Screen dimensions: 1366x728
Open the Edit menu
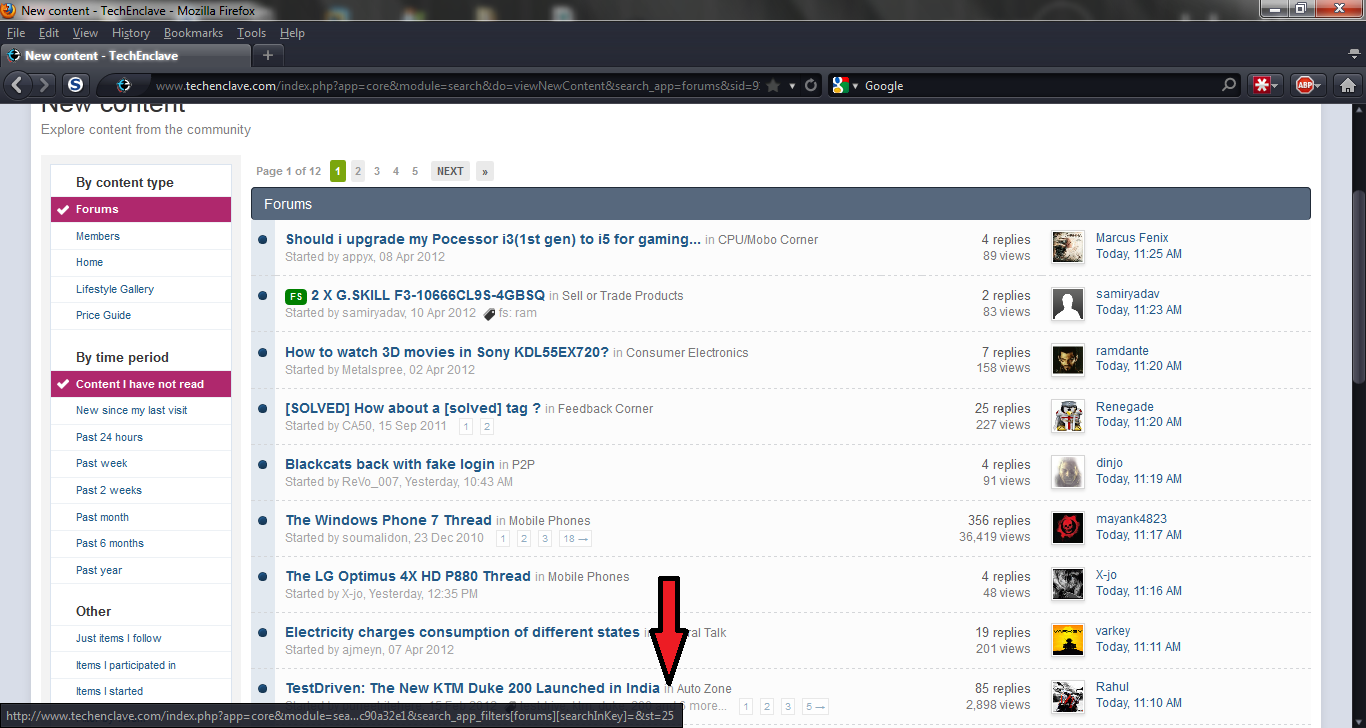click(49, 33)
